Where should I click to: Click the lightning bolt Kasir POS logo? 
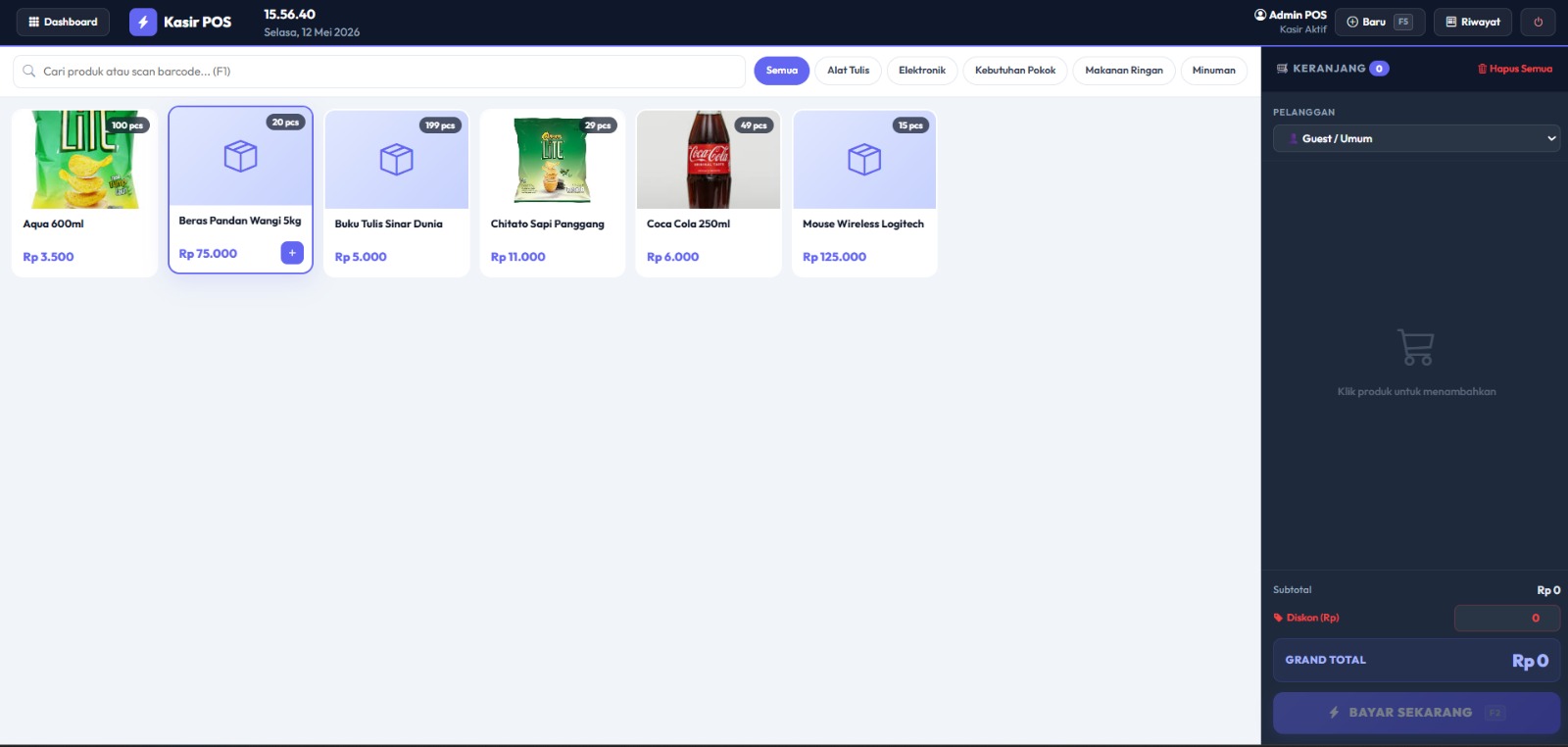coord(143,22)
